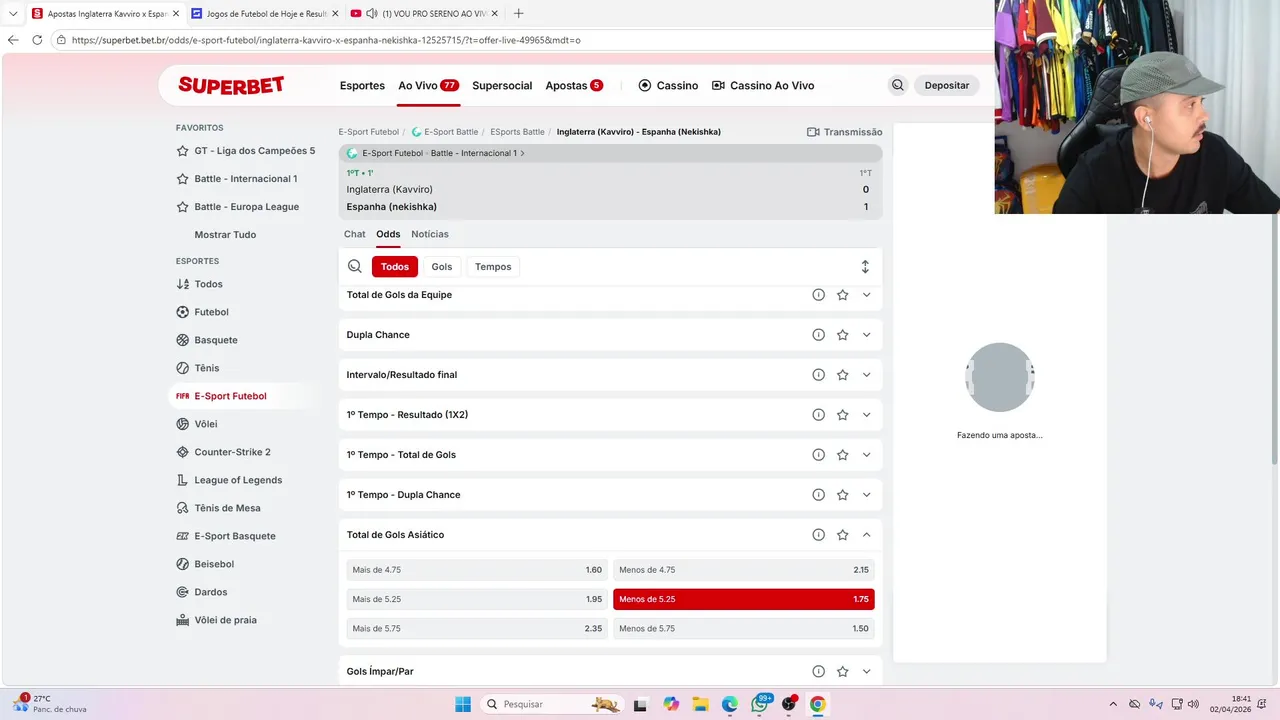Open Esportes in top navigation
This screenshot has width=1280, height=720.
coord(362,86)
